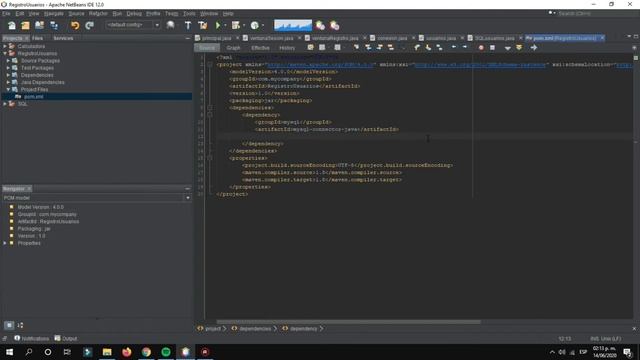Click the Build Project hammer icon
Screen dimensions: 640x360
coord(188,25)
